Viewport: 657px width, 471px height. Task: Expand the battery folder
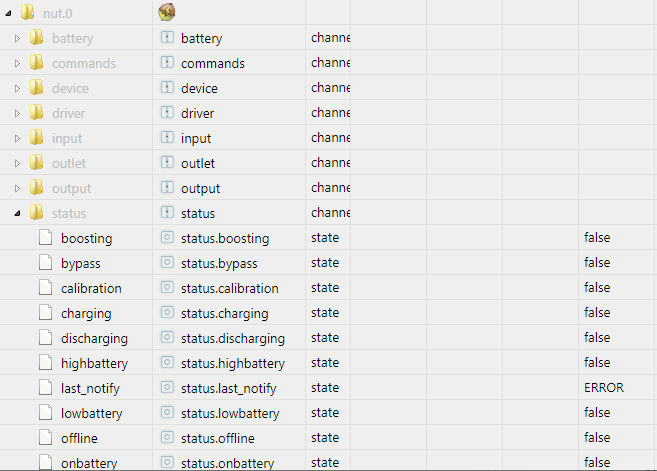click(17, 39)
